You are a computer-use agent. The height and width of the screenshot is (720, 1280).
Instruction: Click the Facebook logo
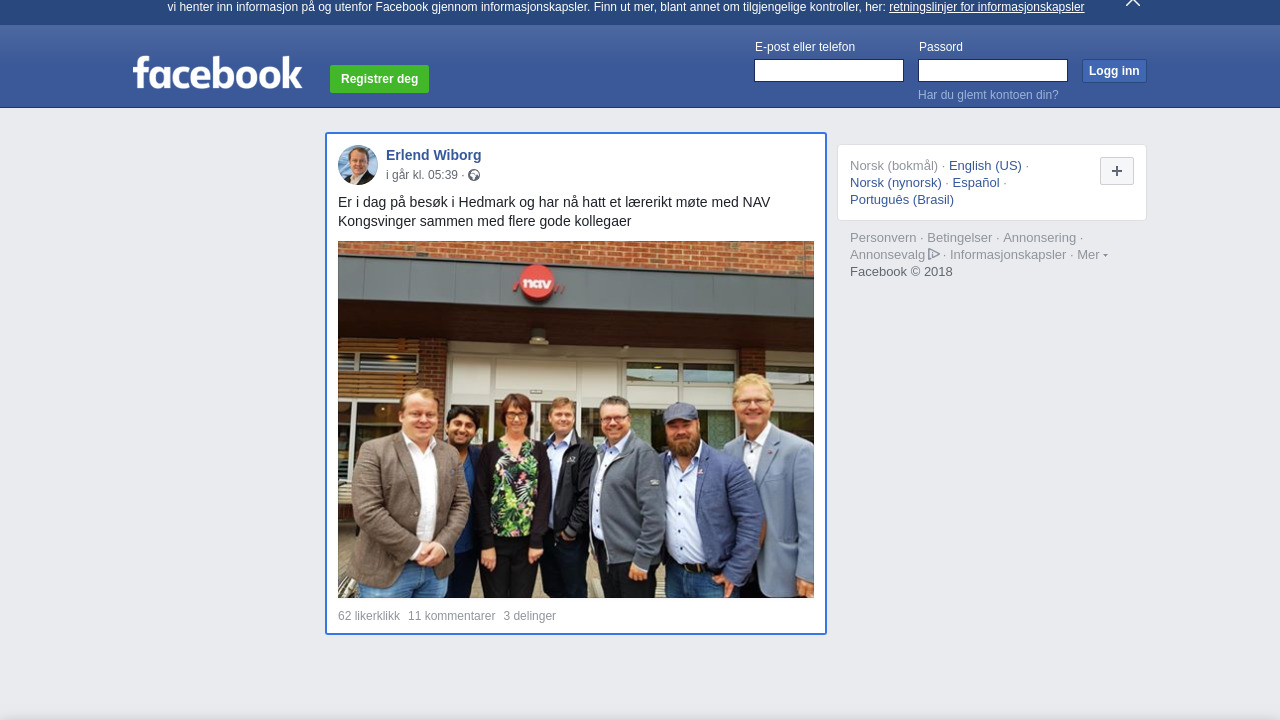pyautogui.click(x=217, y=73)
